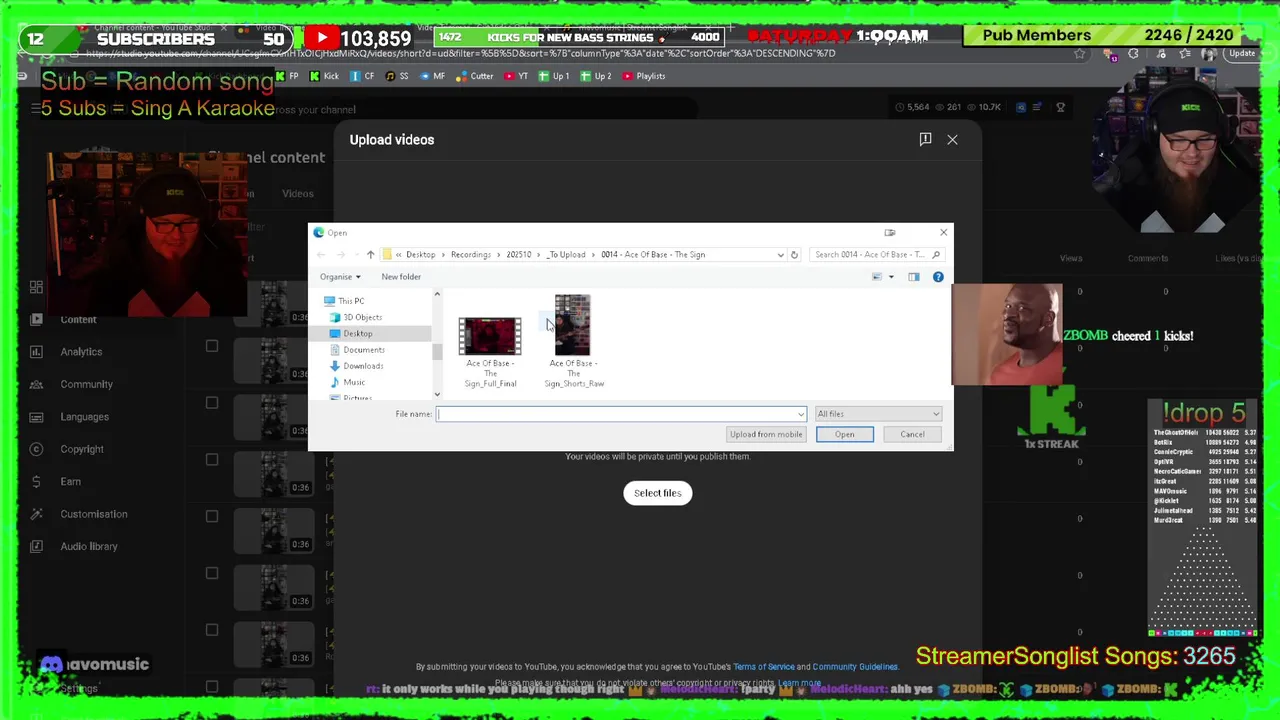Expand the File name history dropdown arrow
Viewport: 1280px width, 720px height.
800,414
